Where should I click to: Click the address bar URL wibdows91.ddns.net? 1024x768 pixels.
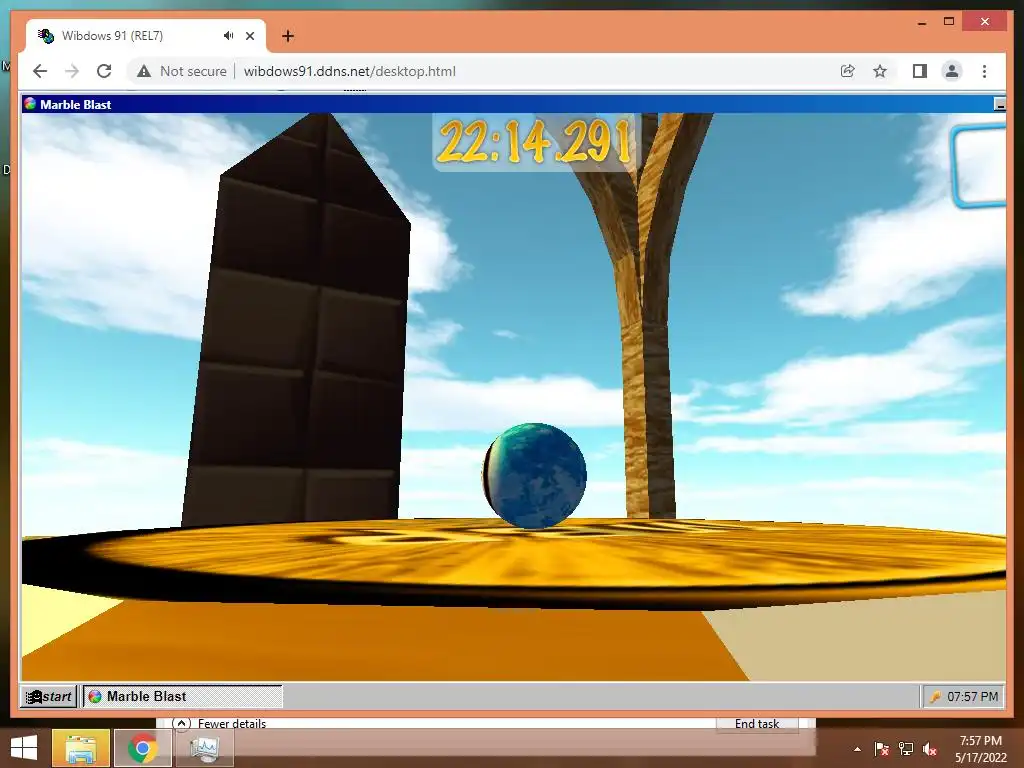(349, 71)
